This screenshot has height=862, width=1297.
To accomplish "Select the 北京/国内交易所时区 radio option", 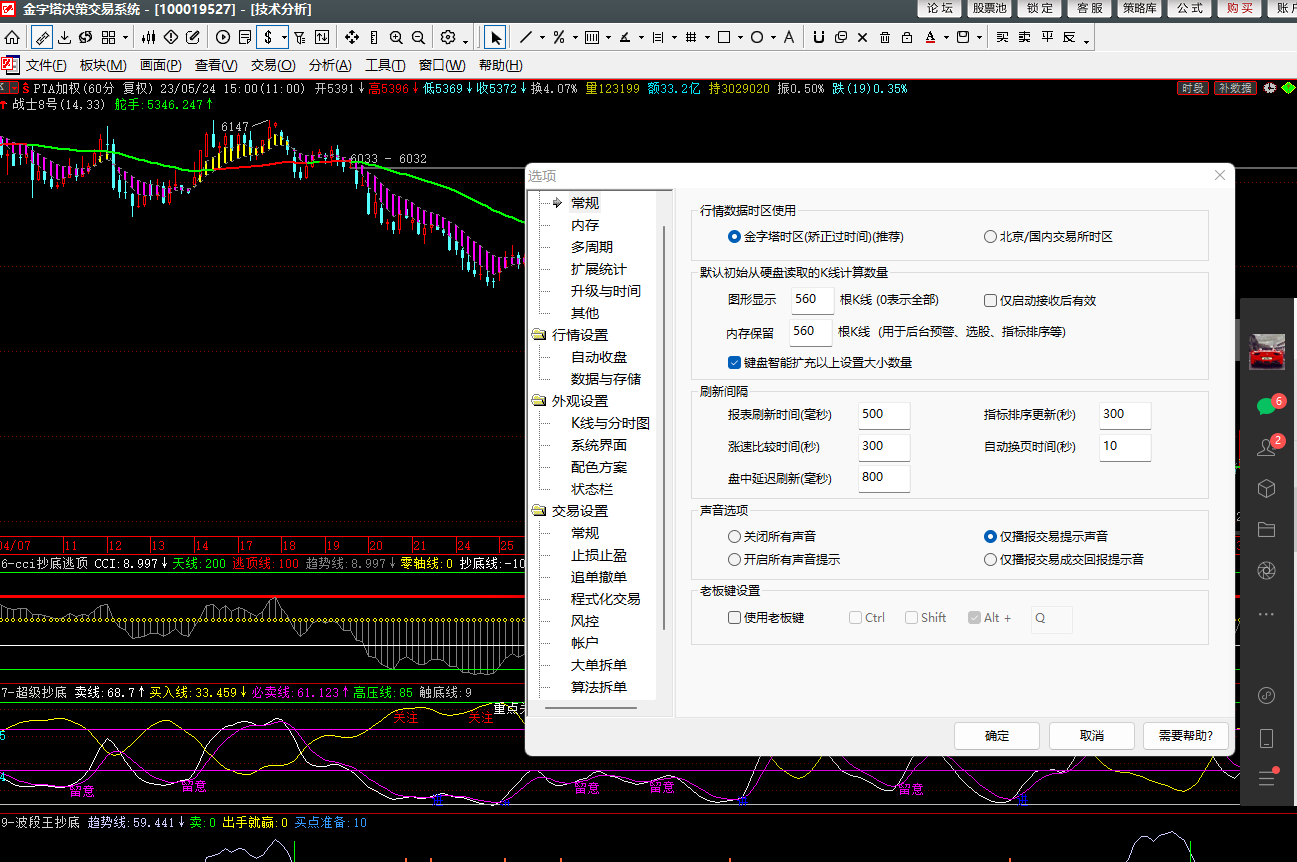I will [991, 237].
